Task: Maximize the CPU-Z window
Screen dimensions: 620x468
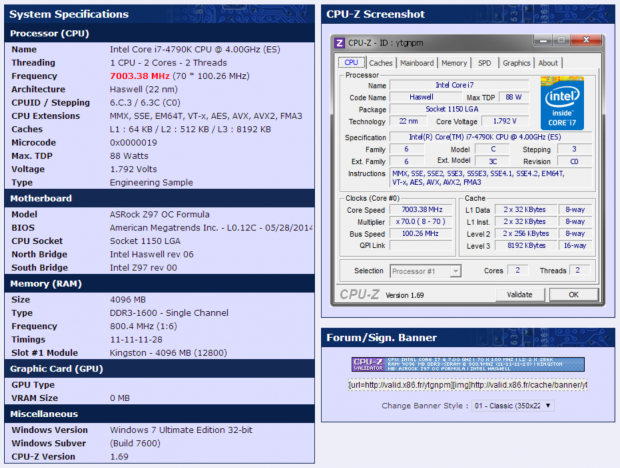Action: [561, 40]
